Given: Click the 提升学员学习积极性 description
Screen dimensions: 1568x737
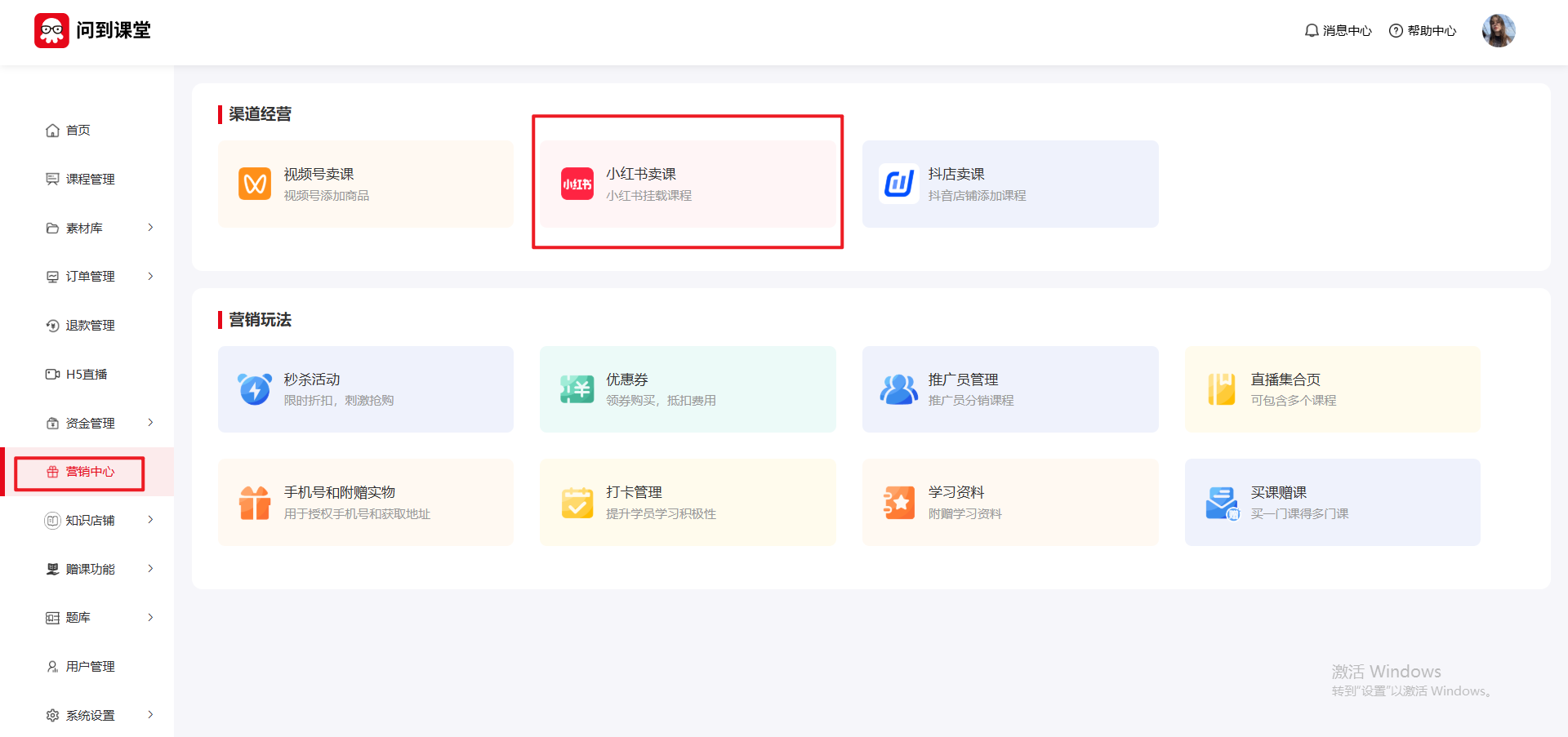Looking at the screenshot, I should (x=661, y=514).
